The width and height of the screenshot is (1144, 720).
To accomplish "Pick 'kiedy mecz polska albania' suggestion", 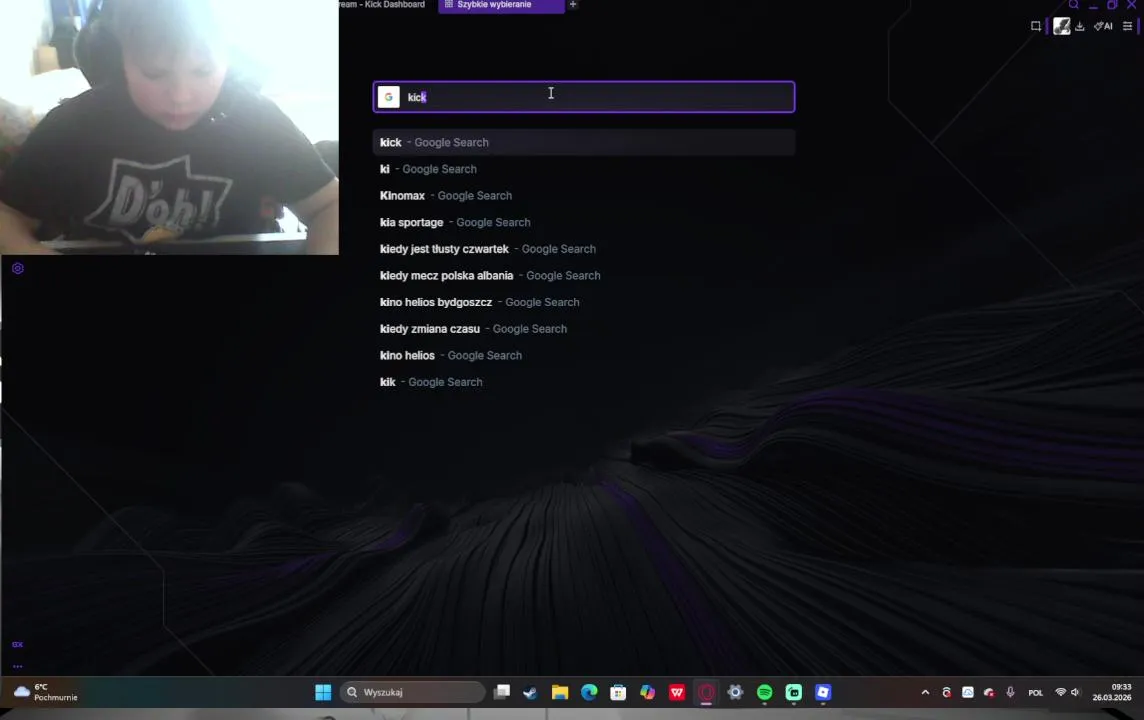I will pos(584,276).
